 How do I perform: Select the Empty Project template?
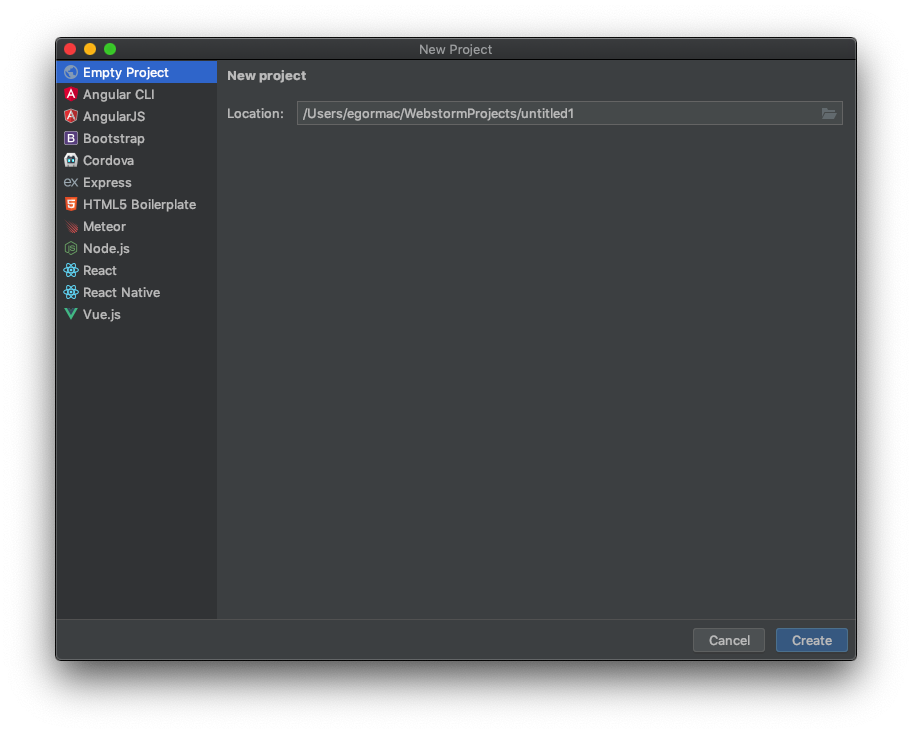137,72
